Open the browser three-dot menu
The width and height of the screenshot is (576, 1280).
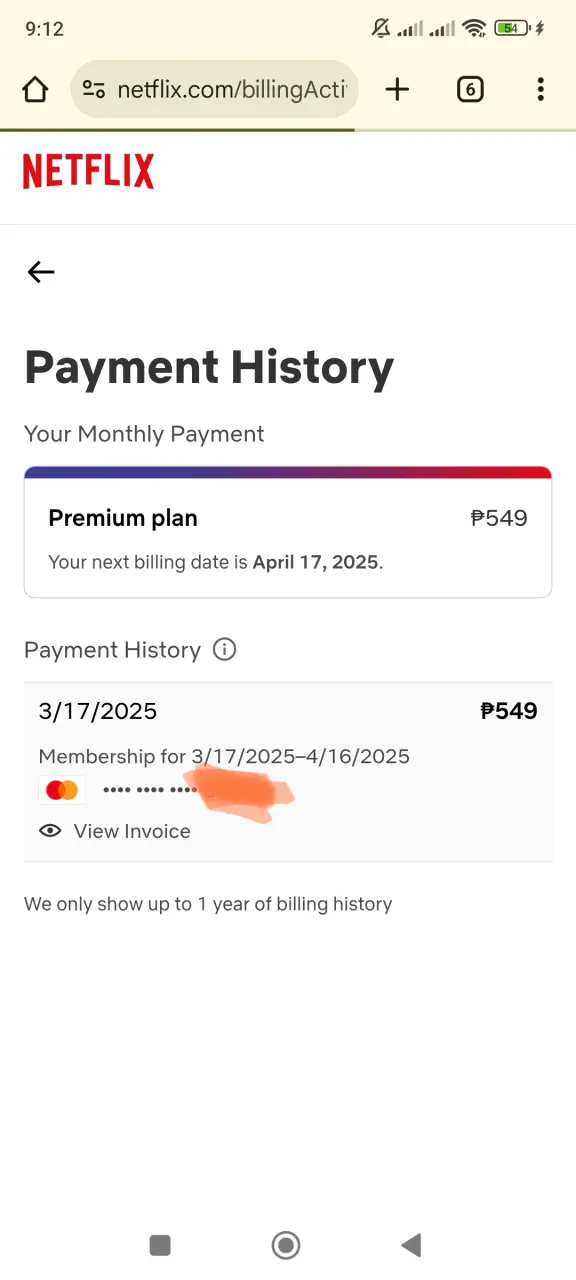tap(540, 90)
